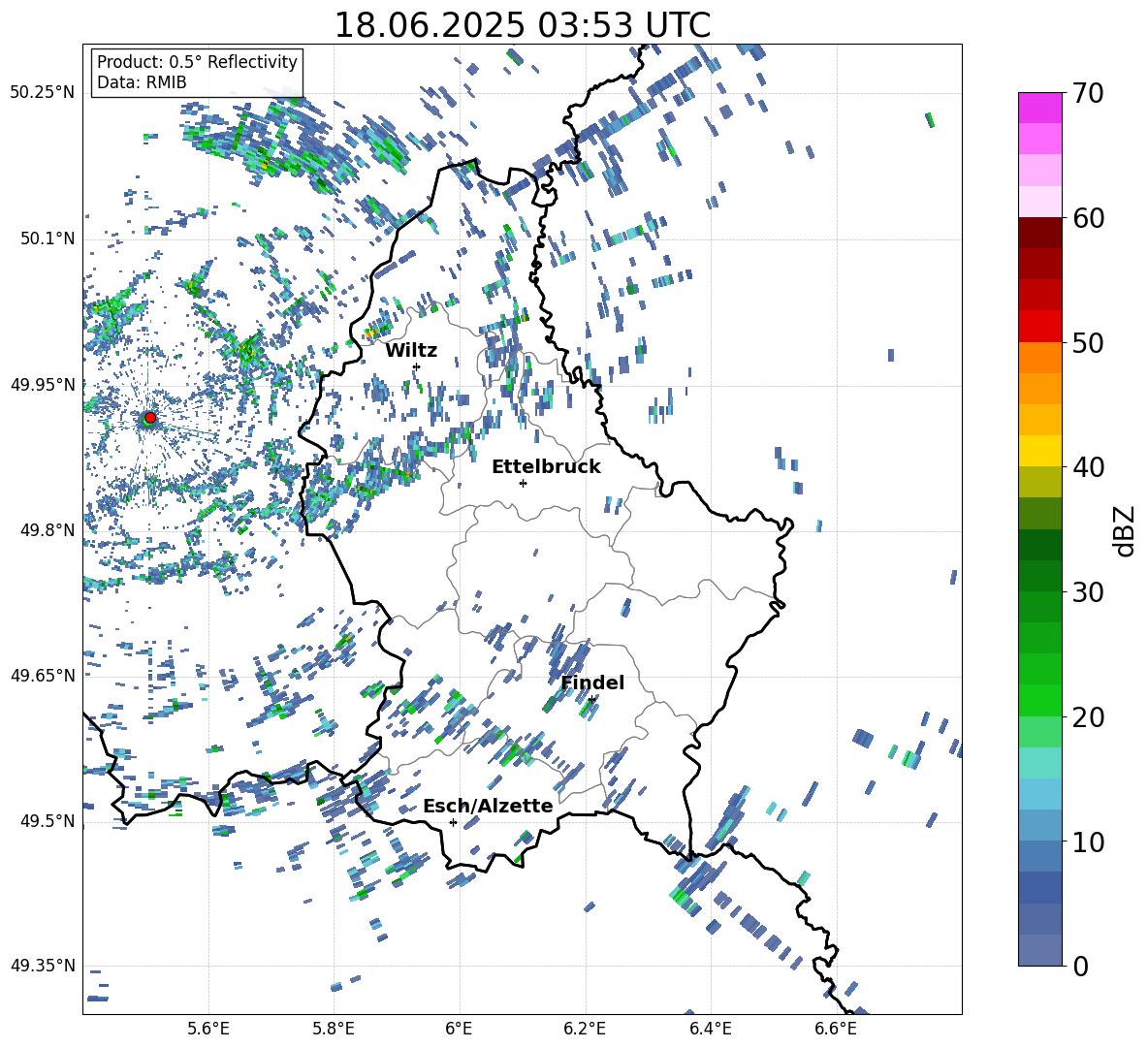
Task: Click the 50.1°N latitude label
Action: 48,239
